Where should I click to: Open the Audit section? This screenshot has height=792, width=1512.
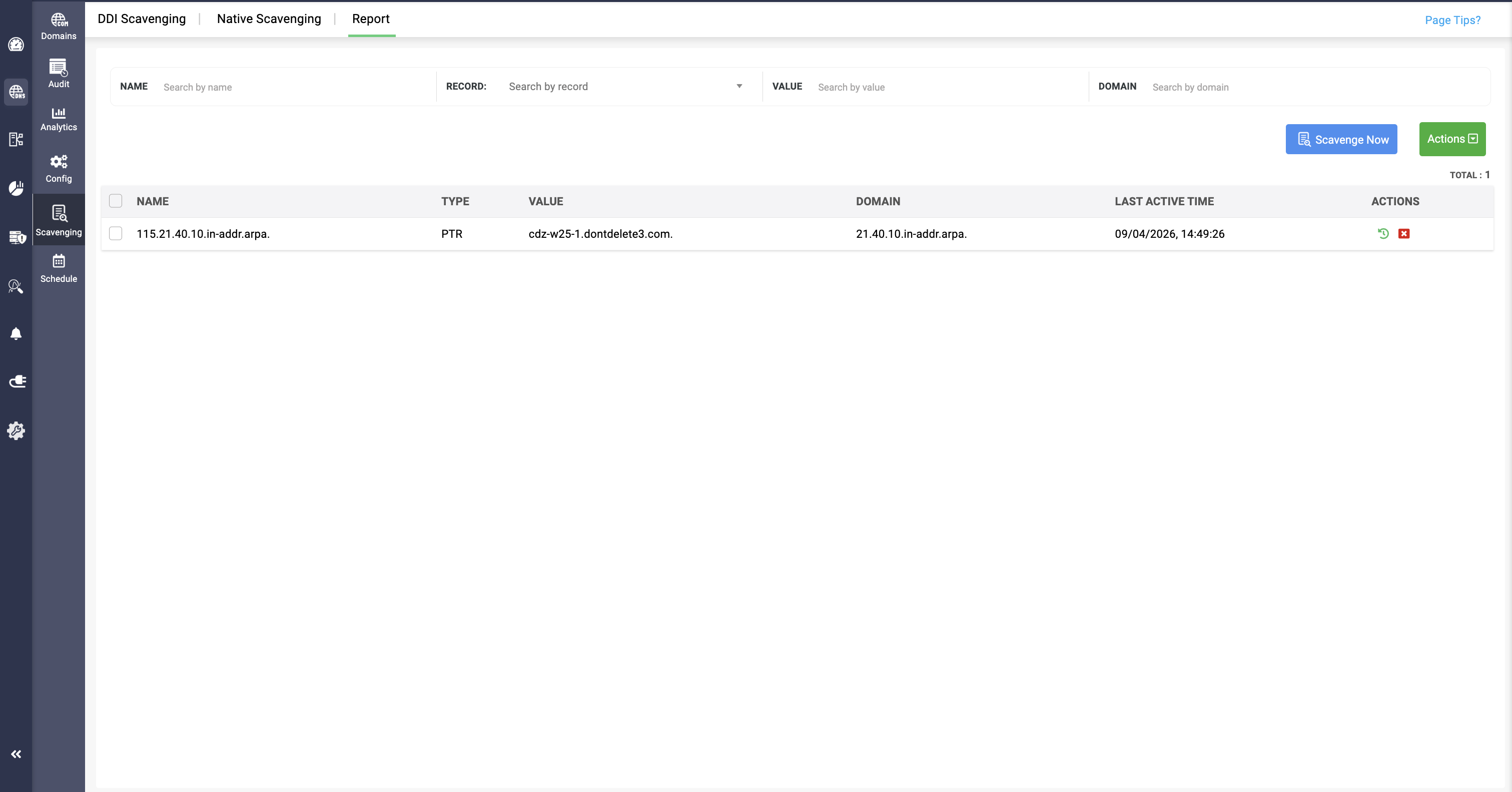click(x=59, y=74)
